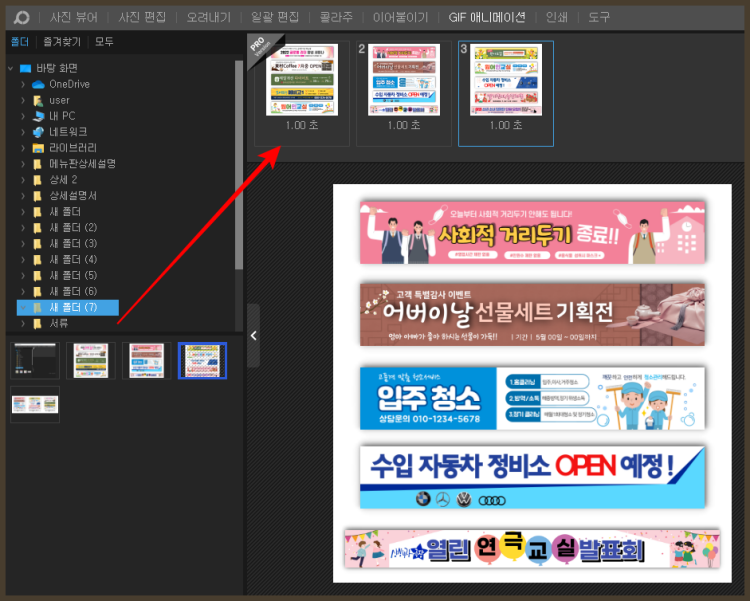Open the 도구 menu
750x601 pixels.
point(599,18)
